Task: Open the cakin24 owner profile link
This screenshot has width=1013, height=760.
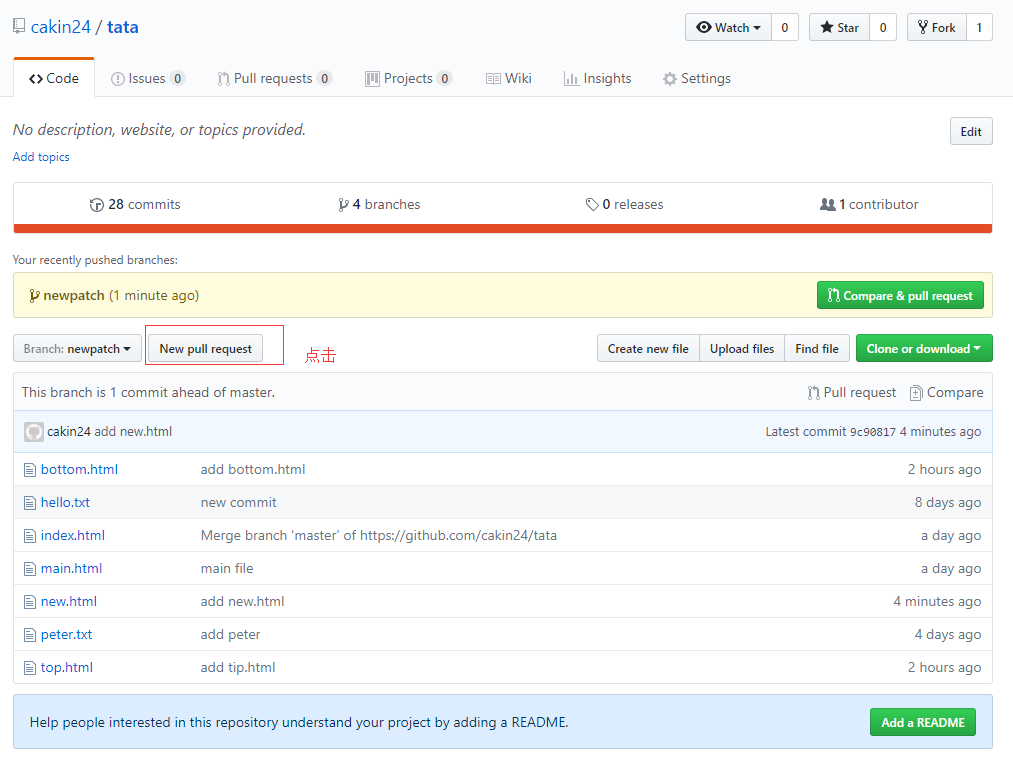Action: click(61, 27)
